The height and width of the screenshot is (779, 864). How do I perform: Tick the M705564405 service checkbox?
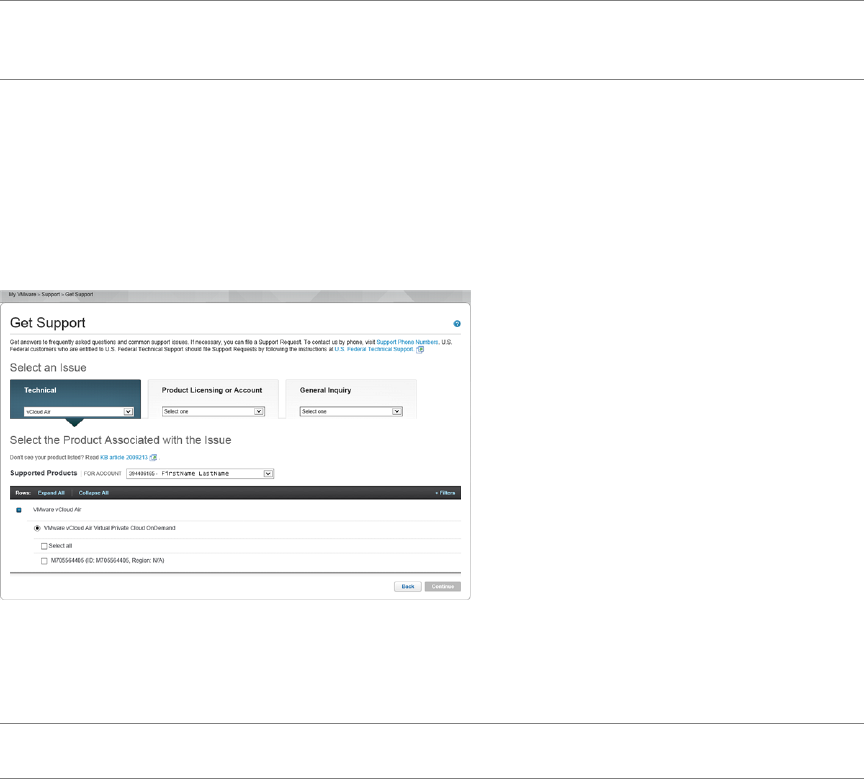point(44,561)
